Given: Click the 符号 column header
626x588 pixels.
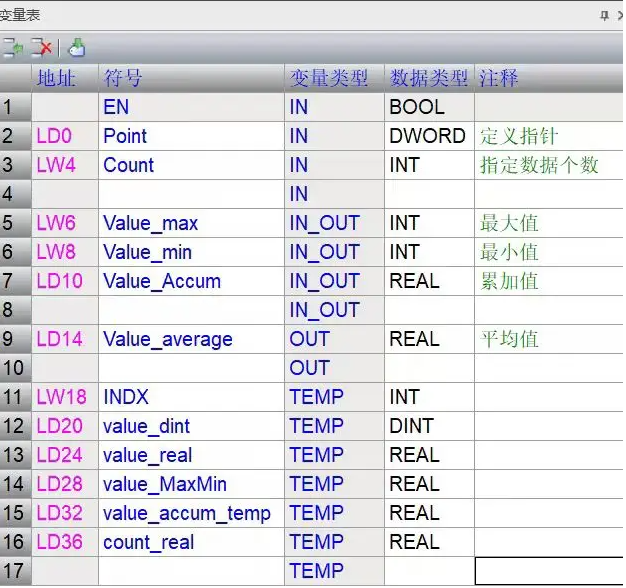Looking at the screenshot, I should click(x=191, y=78).
